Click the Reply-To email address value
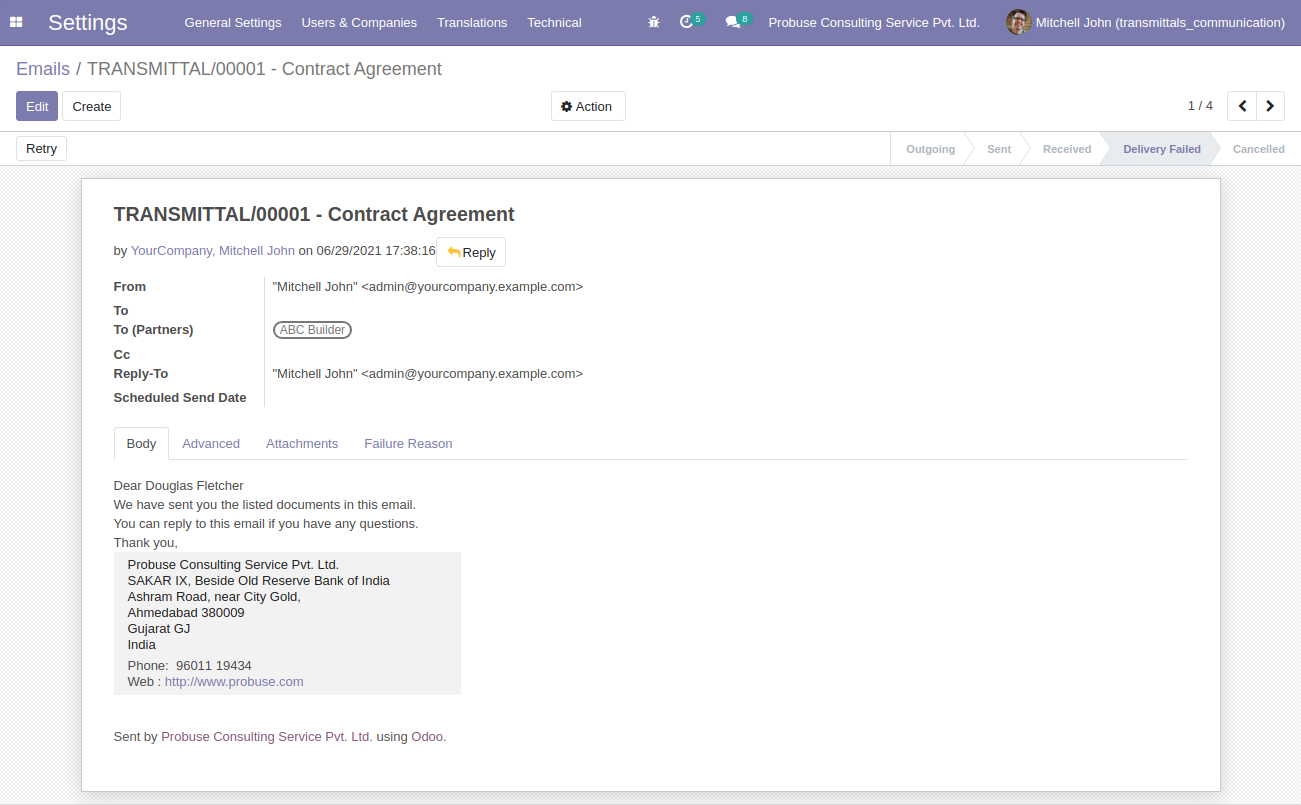 (x=428, y=374)
